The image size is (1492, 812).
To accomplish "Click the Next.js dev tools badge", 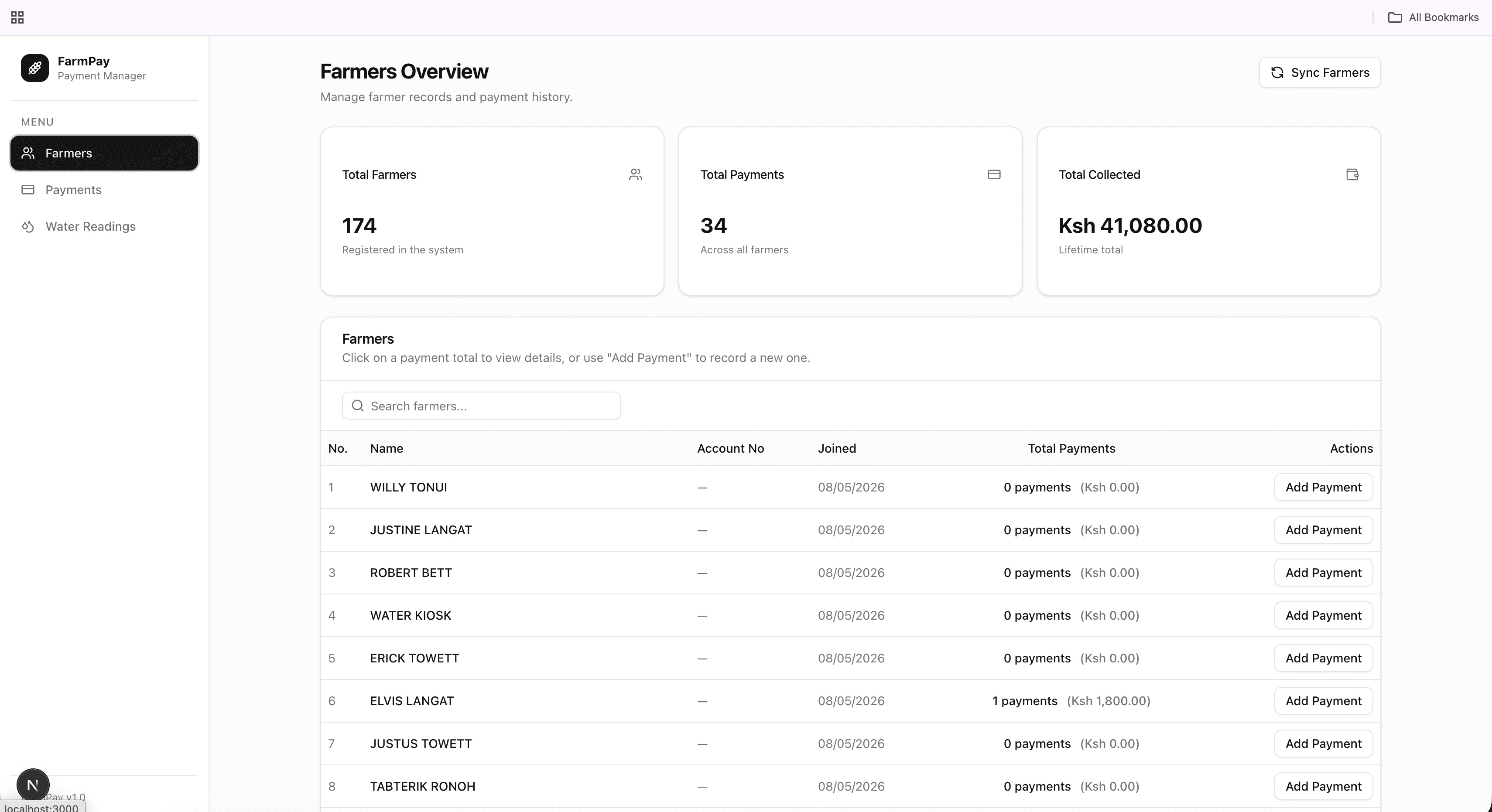I will pos(33,785).
